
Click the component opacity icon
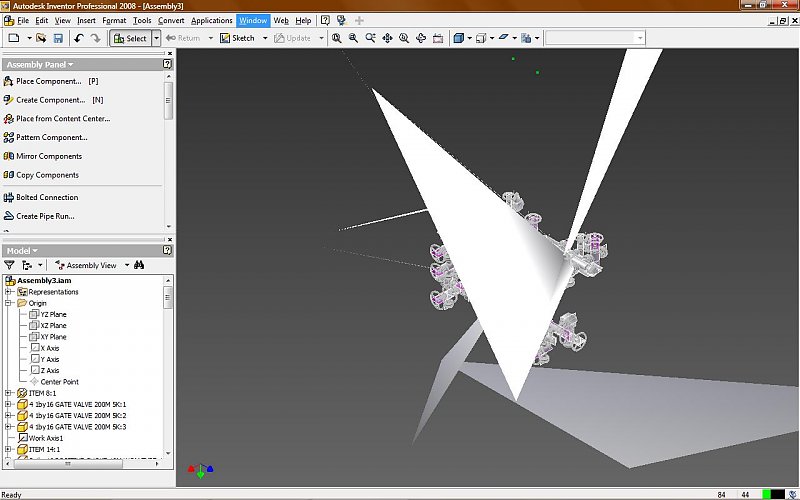point(526,38)
